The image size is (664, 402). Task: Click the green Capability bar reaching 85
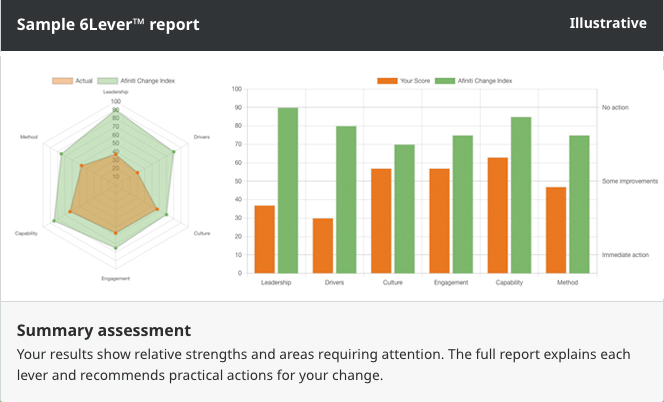point(521,195)
